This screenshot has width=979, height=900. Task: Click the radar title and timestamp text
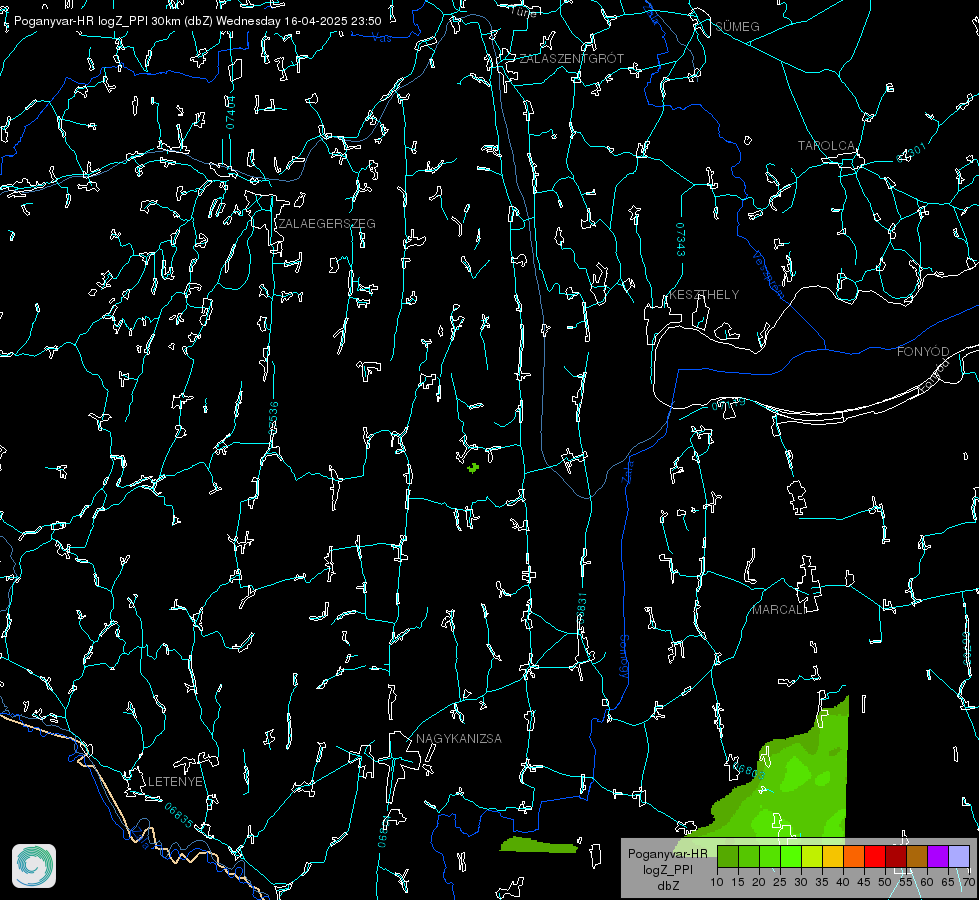(x=197, y=21)
